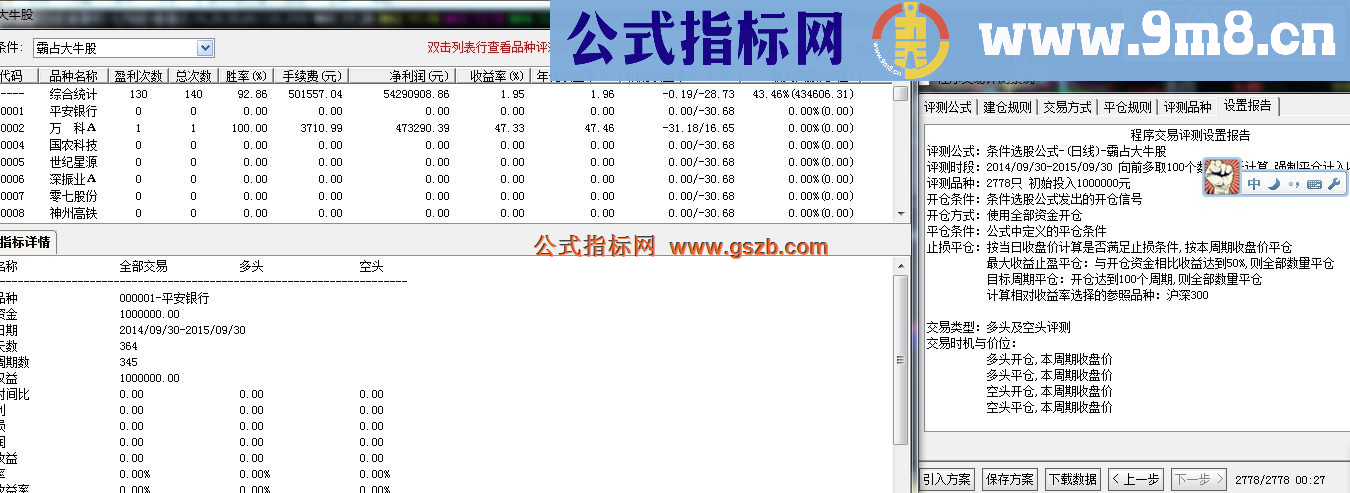Image resolution: width=1350 pixels, height=493 pixels.
Task: Select the 平安银行 row in results table
Action: point(446,111)
